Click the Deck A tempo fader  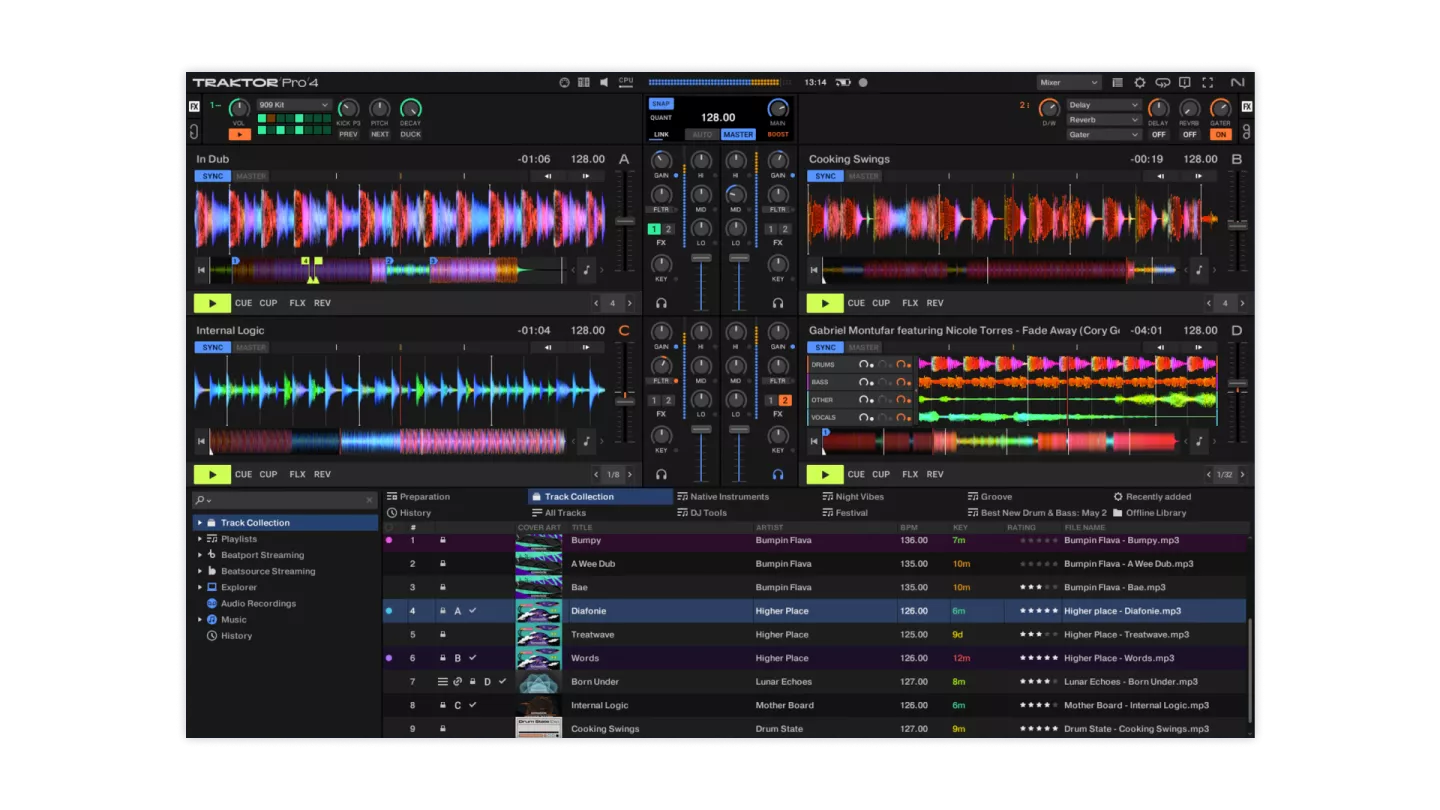pyautogui.click(x=625, y=221)
